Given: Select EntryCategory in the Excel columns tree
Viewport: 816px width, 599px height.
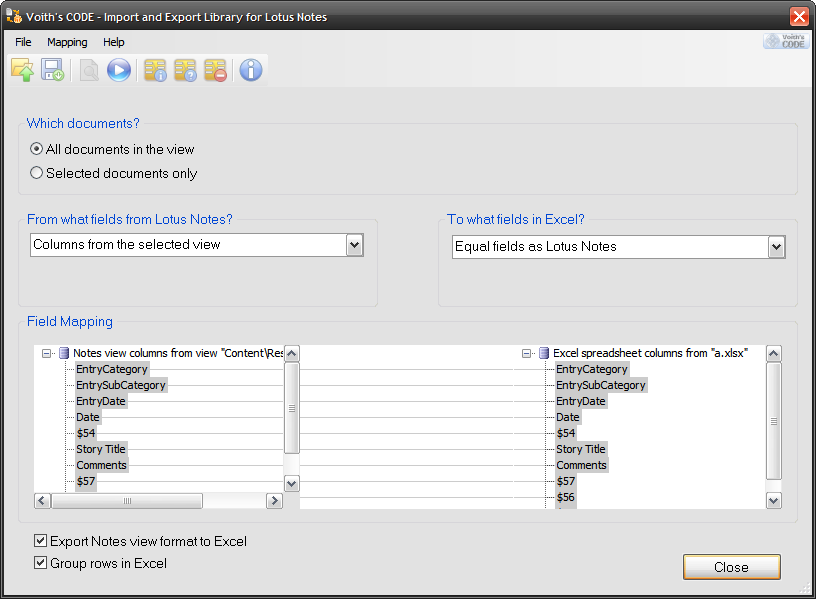Looking at the screenshot, I should pyautogui.click(x=592, y=369).
